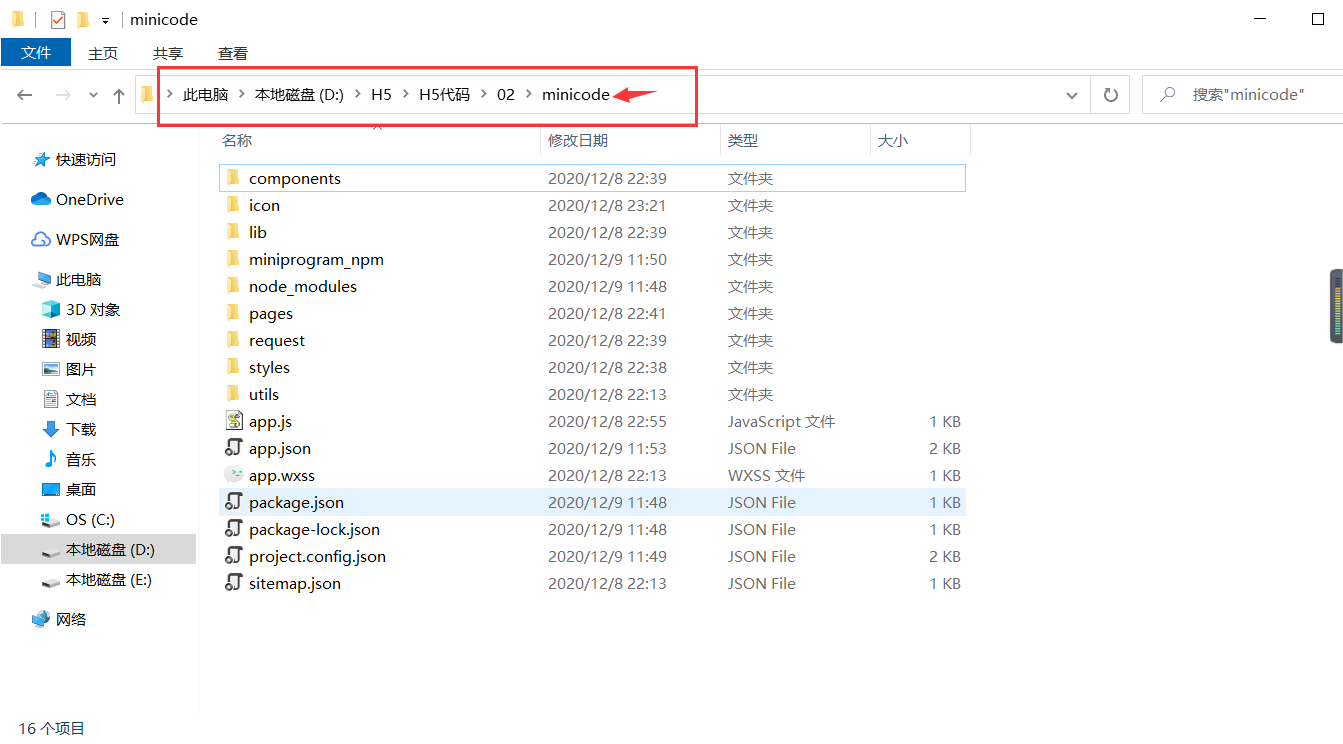Expand the chevron after H5代码 breadcrumb
The width and height of the screenshot is (1343, 744).
[483, 95]
